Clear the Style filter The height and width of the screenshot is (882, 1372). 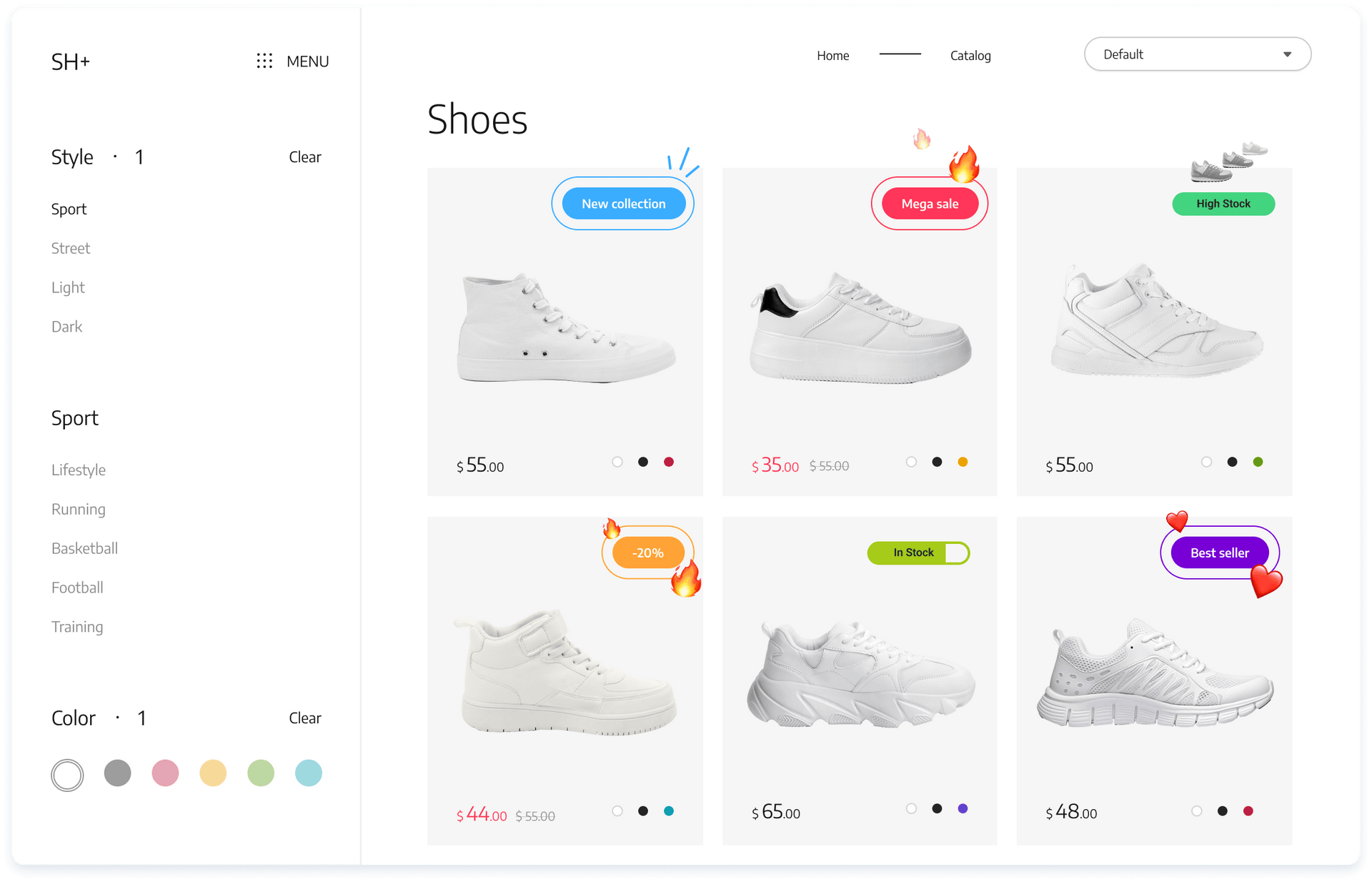304,157
